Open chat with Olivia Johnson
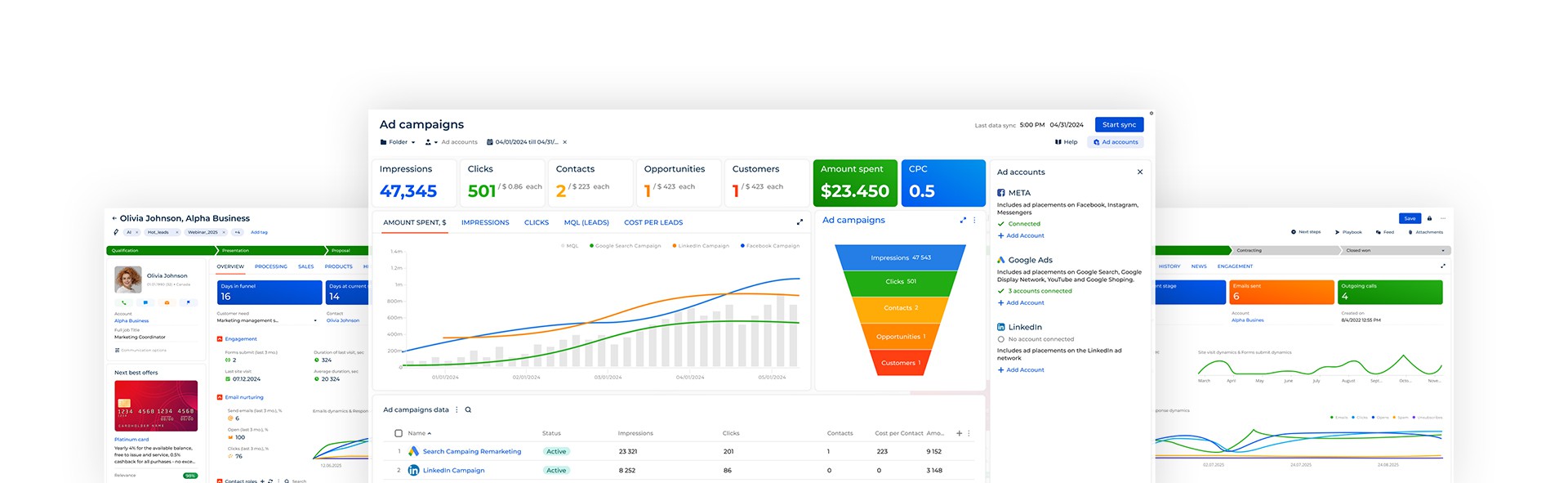This screenshot has width=1568, height=483. (145, 302)
